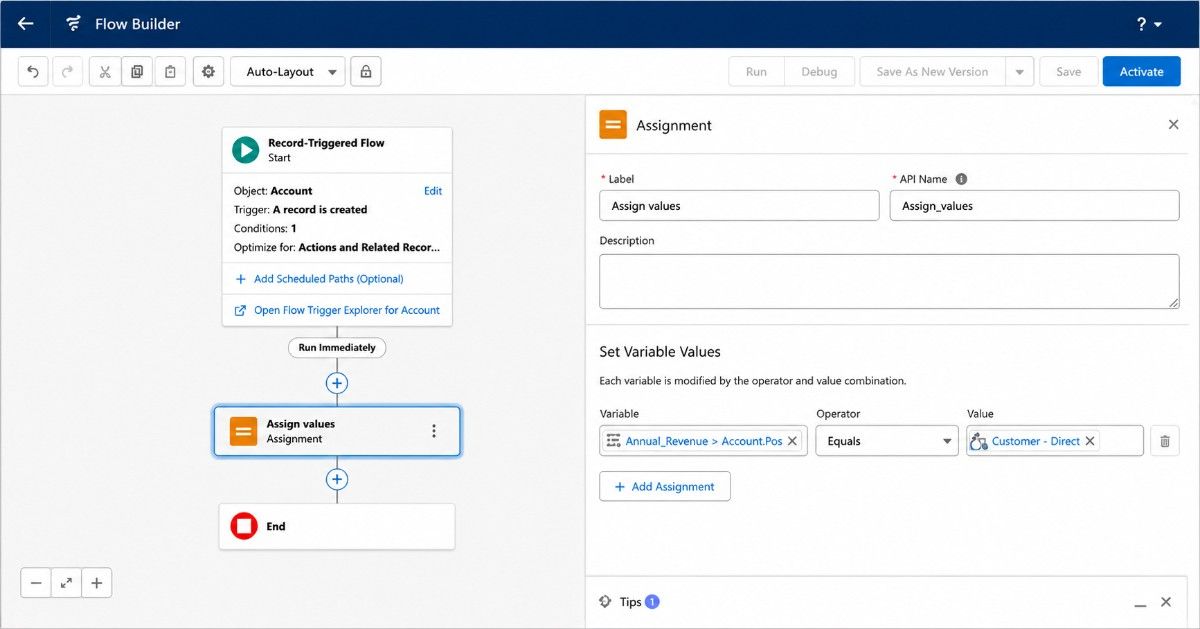The width and height of the screenshot is (1200, 629).
Task: Click the Assignment panel header icon
Action: coord(613,125)
